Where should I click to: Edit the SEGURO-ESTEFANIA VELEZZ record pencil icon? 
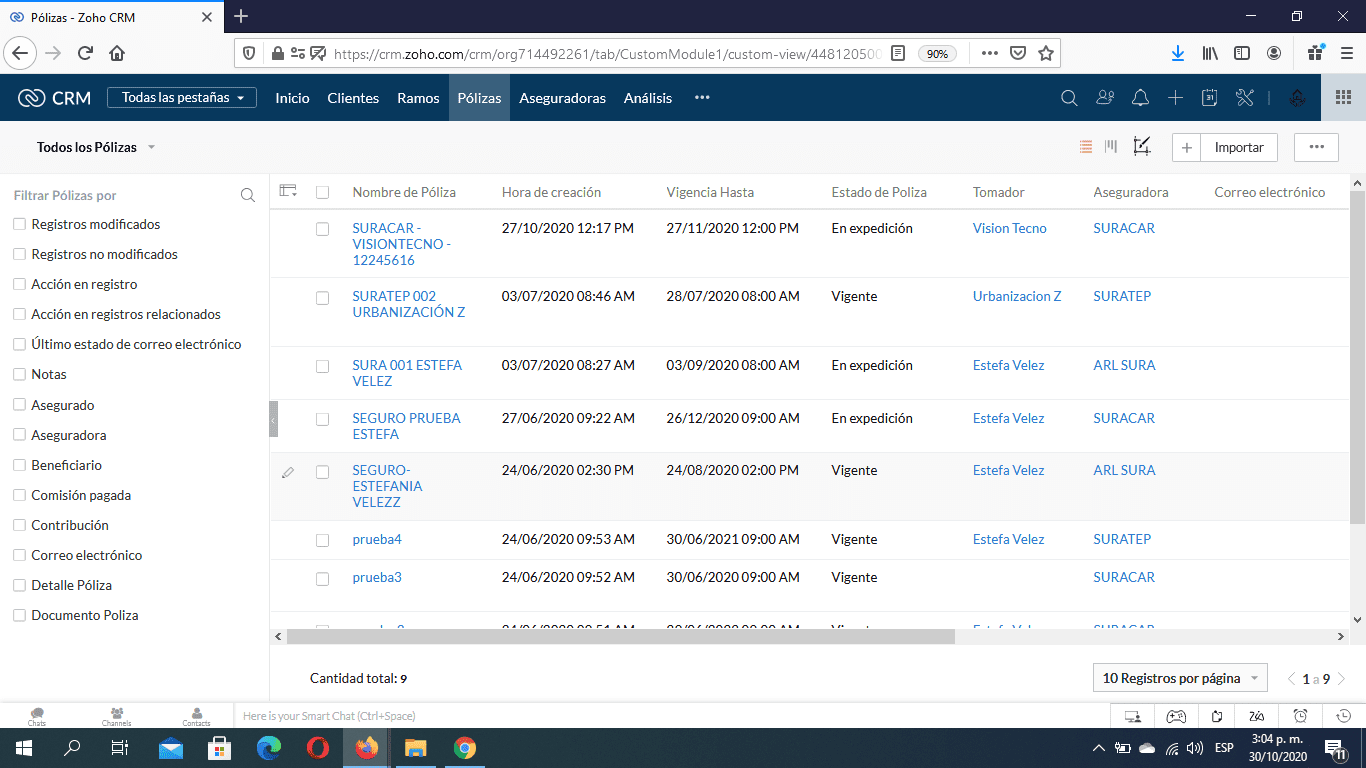(x=288, y=472)
